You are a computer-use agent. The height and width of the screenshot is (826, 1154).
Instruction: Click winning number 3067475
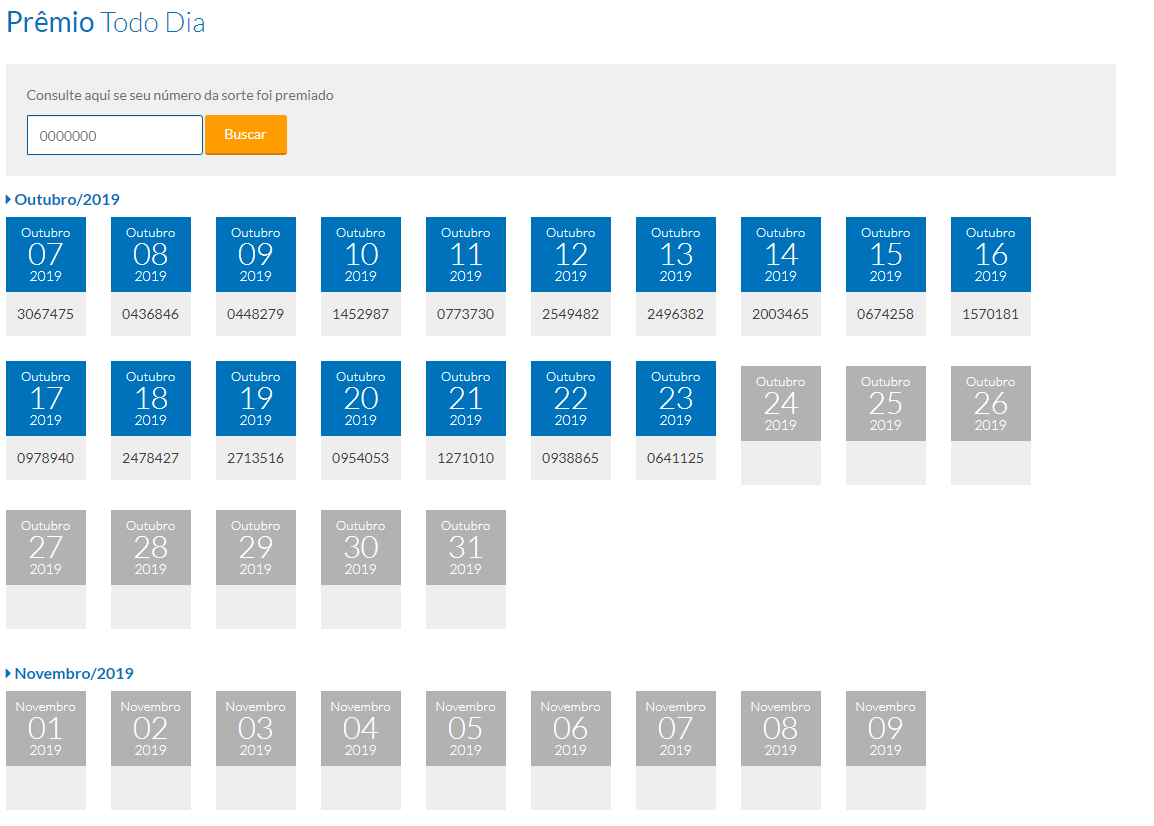tap(46, 314)
